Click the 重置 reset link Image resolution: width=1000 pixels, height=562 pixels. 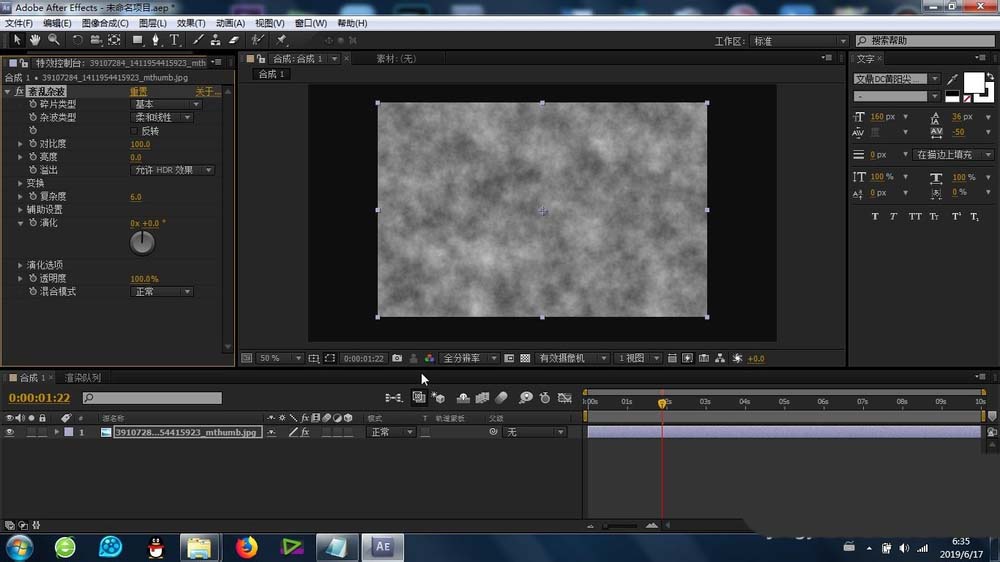139,92
